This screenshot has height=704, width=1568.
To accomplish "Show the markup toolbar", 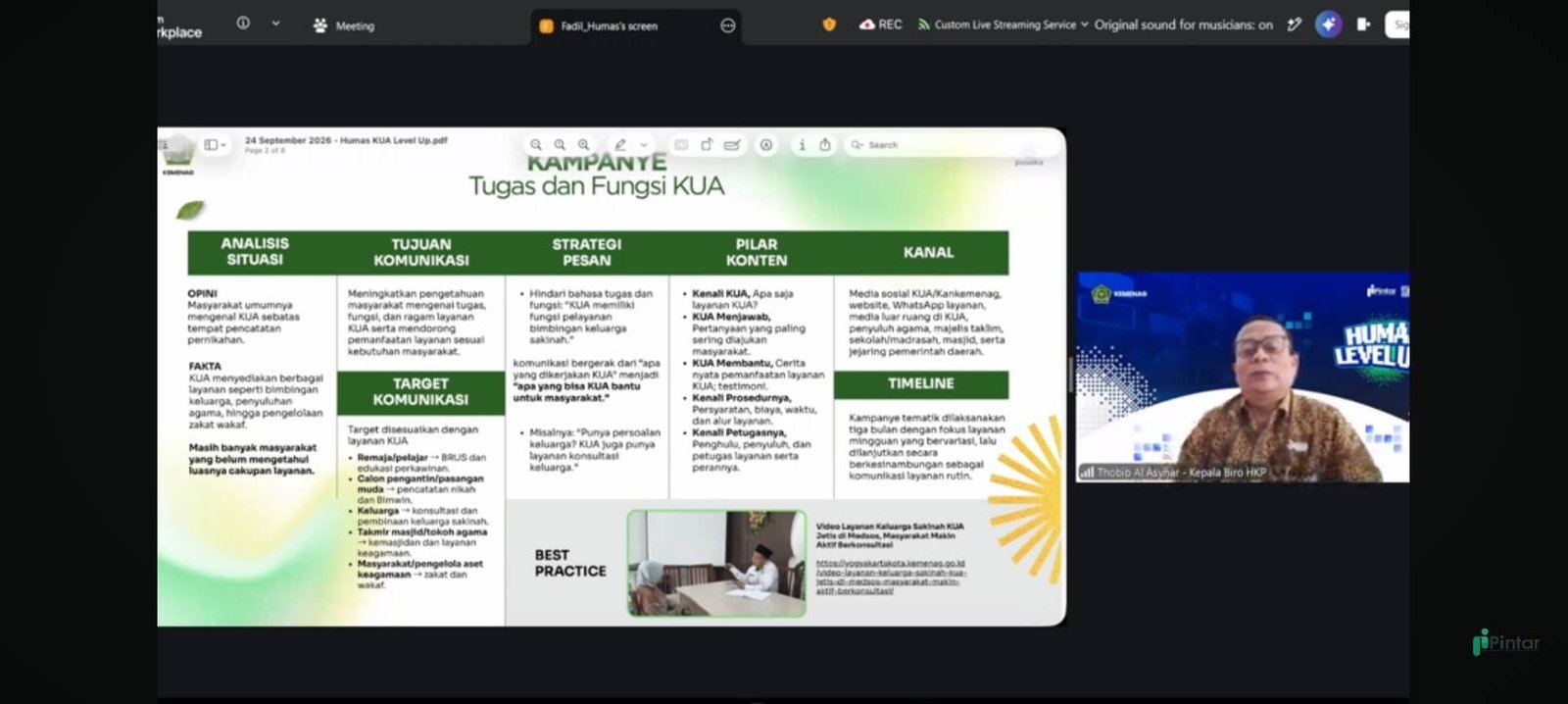I will [732, 145].
